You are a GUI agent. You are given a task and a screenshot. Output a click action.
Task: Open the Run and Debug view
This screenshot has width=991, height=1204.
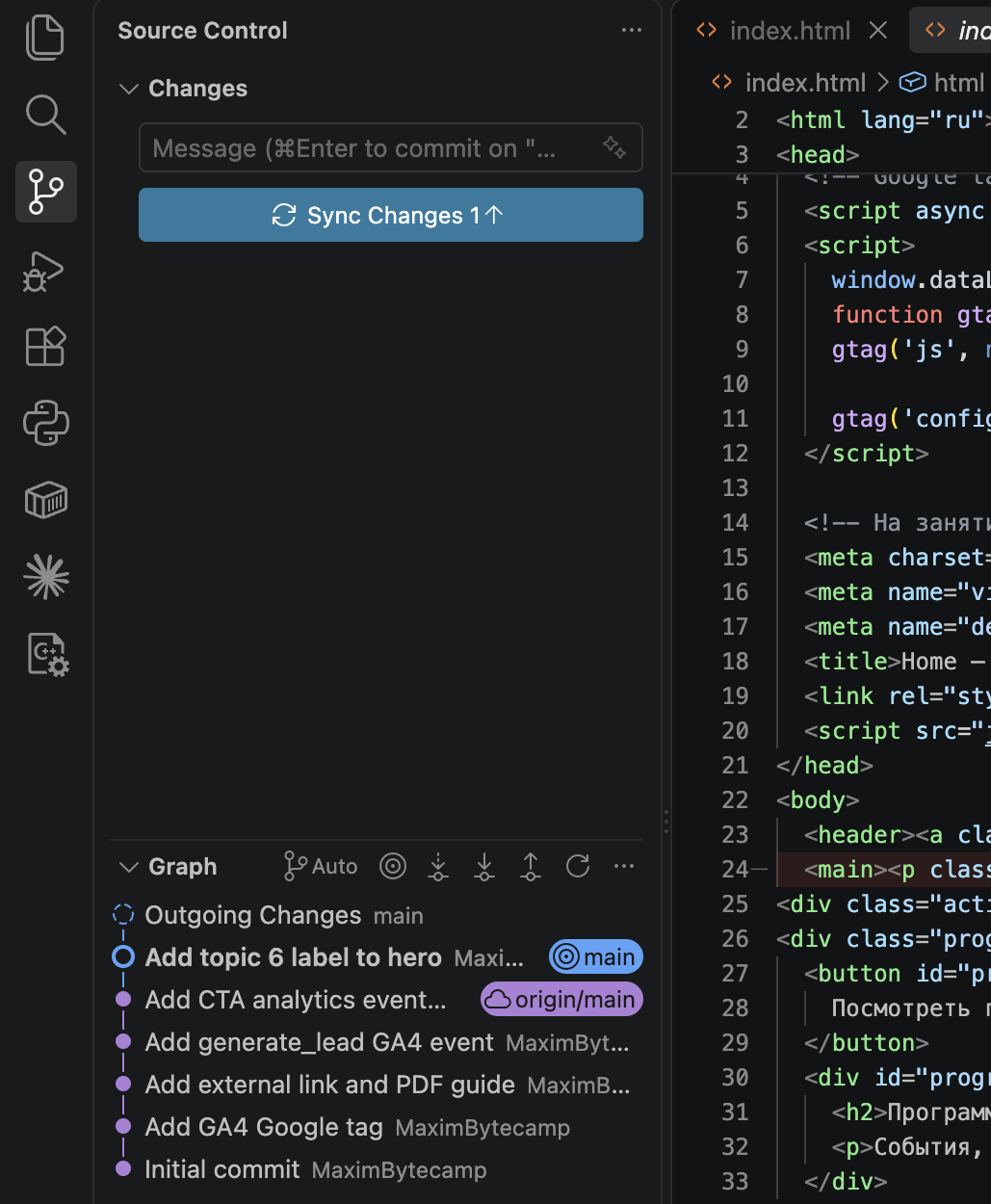pyautogui.click(x=45, y=270)
